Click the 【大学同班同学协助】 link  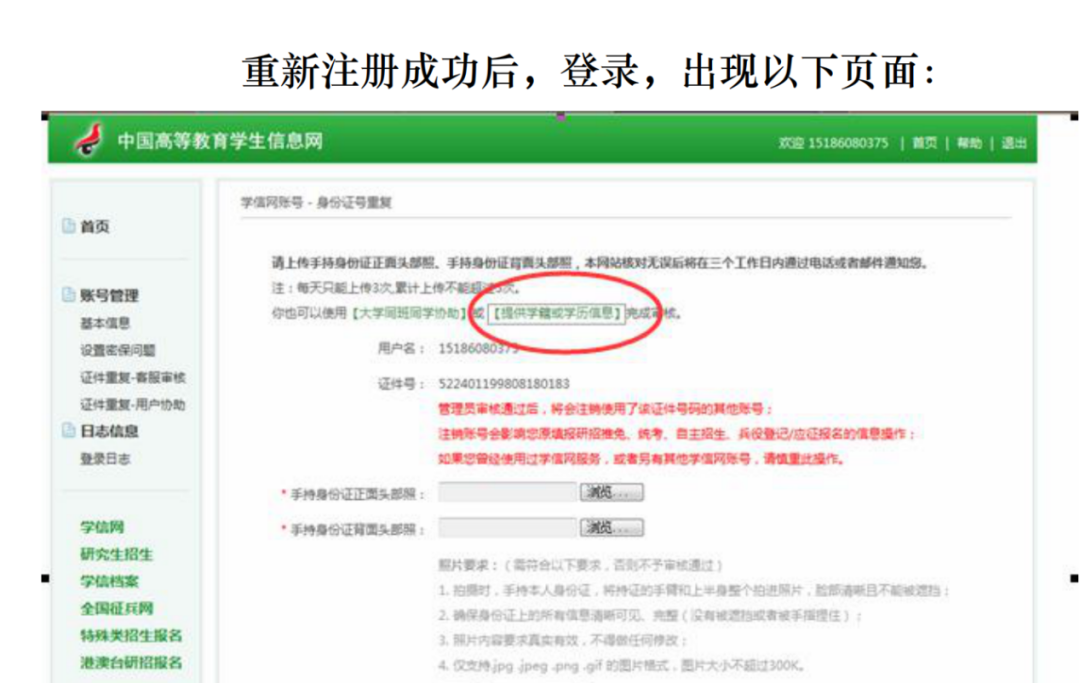tap(409, 313)
